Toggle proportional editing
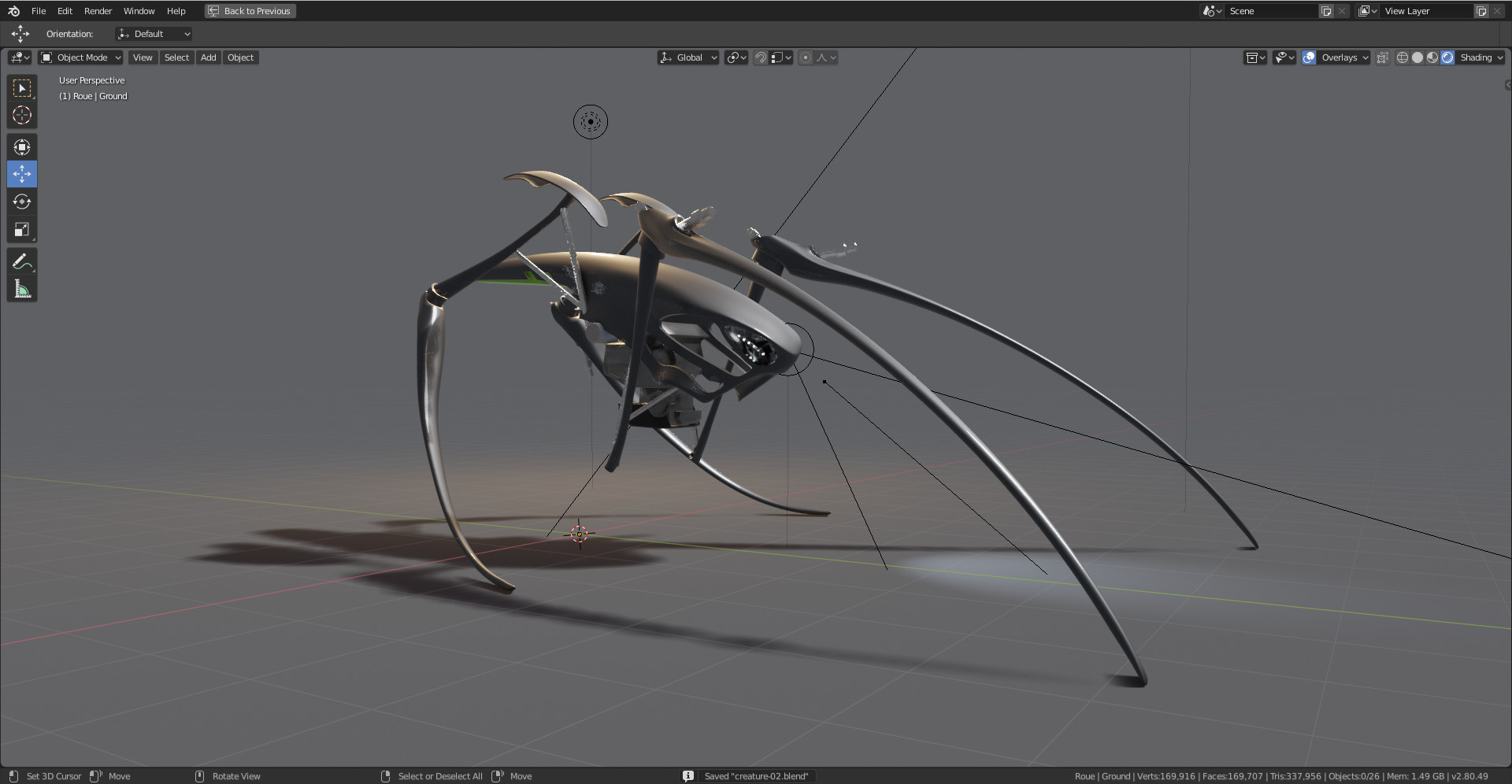Image resolution: width=1512 pixels, height=784 pixels. (x=806, y=57)
